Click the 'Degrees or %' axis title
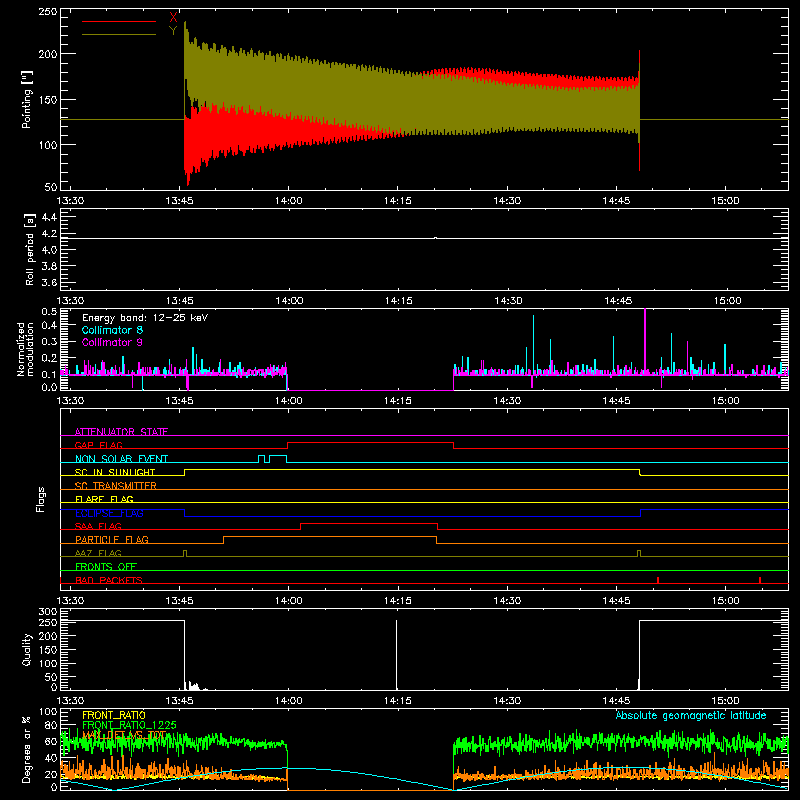Viewport: 800px width, 800px height. point(27,750)
